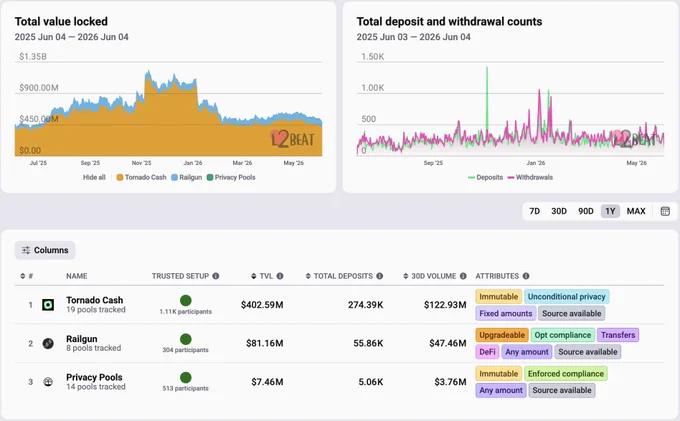Sort table by 30D Volume column
This screenshot has width=680, height=421.
(430, 276)
